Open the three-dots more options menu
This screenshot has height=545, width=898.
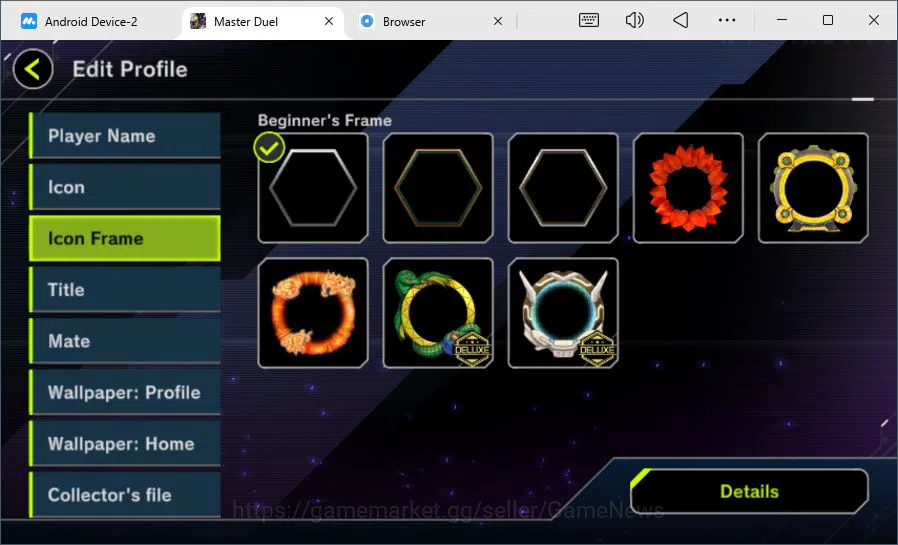click(727, 20)
